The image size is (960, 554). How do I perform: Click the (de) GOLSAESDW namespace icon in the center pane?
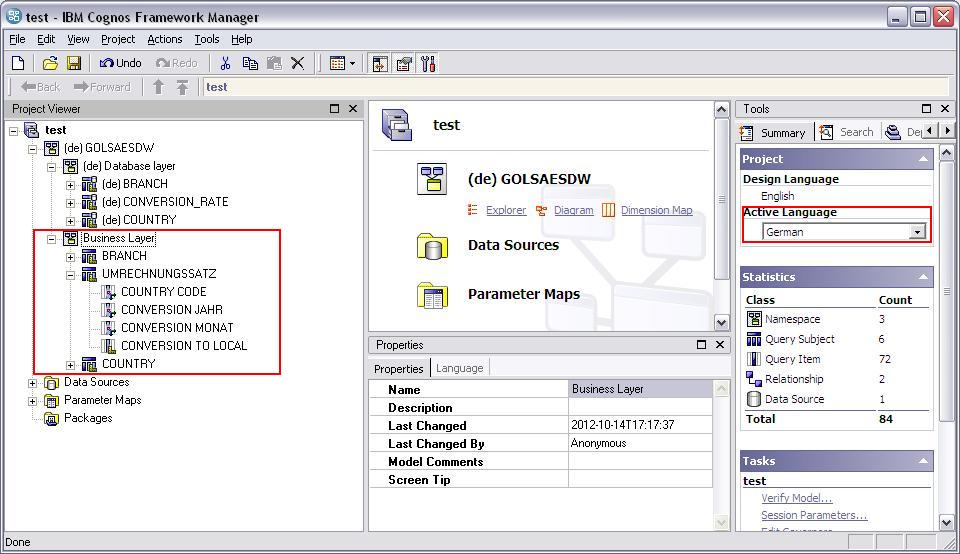pos(432,179)
